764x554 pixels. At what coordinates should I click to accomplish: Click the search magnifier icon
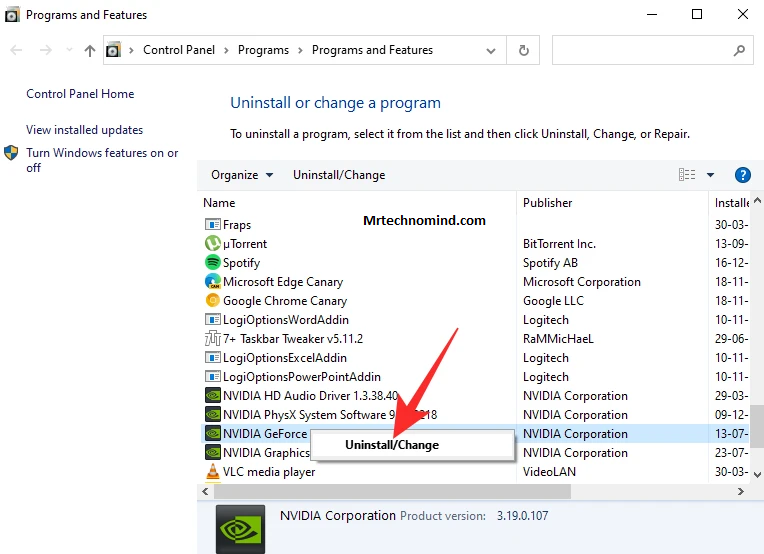coord(739,50)
